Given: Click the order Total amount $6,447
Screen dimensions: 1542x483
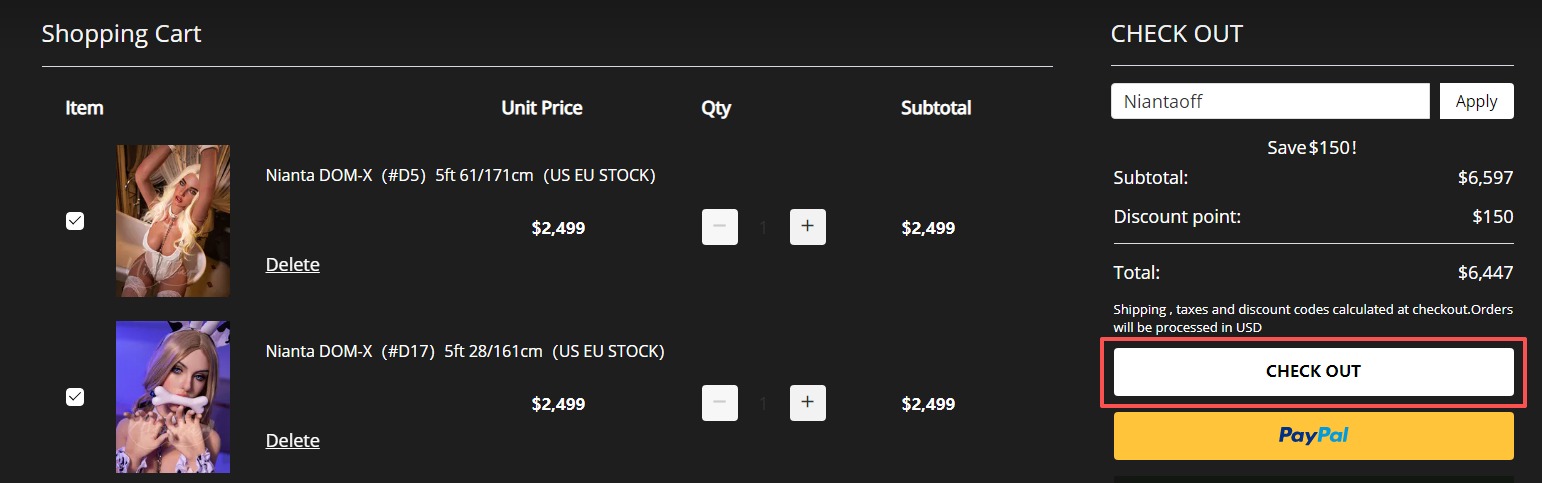Looking at the screenshot, I should click(x=1485, y=272).
